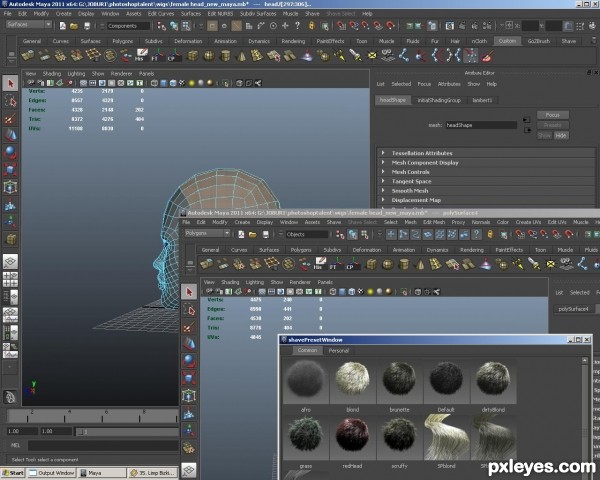Toggle wireframe display cube in the back viewport toolbar
Viewport: 600px width, 480px height.
pos(154,83)
